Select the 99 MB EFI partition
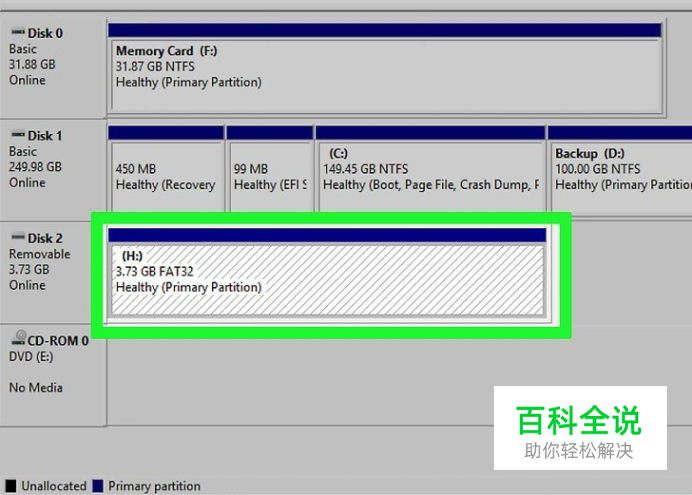Viewport: 692px width, 495px height. 270,169
